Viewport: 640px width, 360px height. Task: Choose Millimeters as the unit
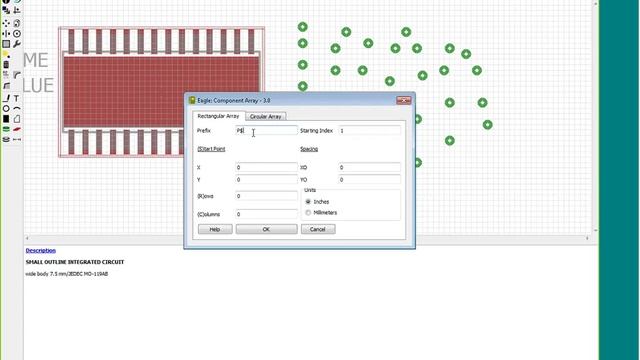(308, 213)
